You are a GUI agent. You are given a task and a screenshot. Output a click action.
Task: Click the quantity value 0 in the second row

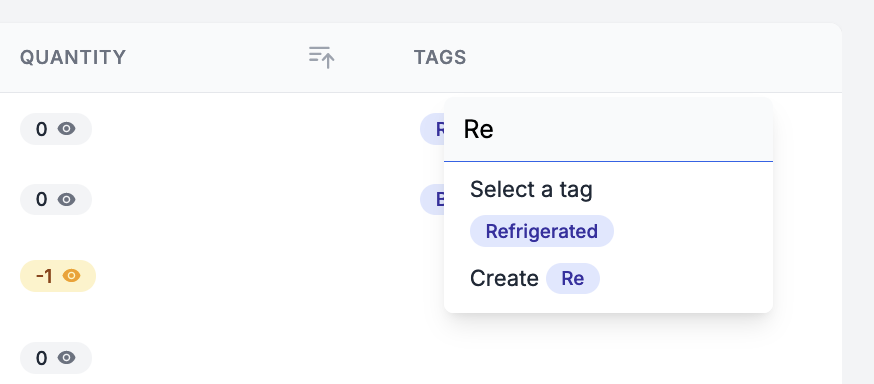41,199
